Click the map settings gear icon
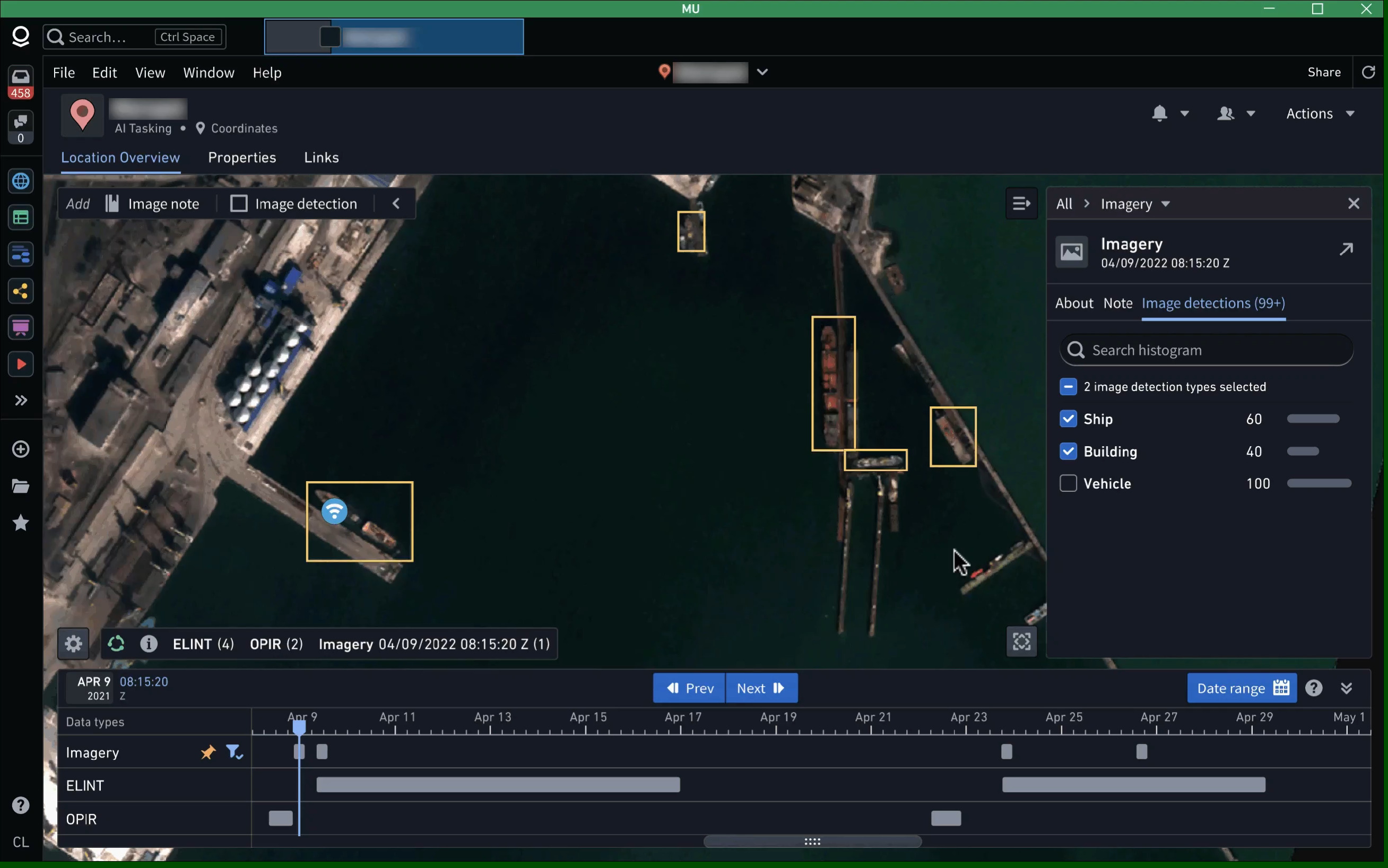1388x868 pixels. (x=73, y=644)
